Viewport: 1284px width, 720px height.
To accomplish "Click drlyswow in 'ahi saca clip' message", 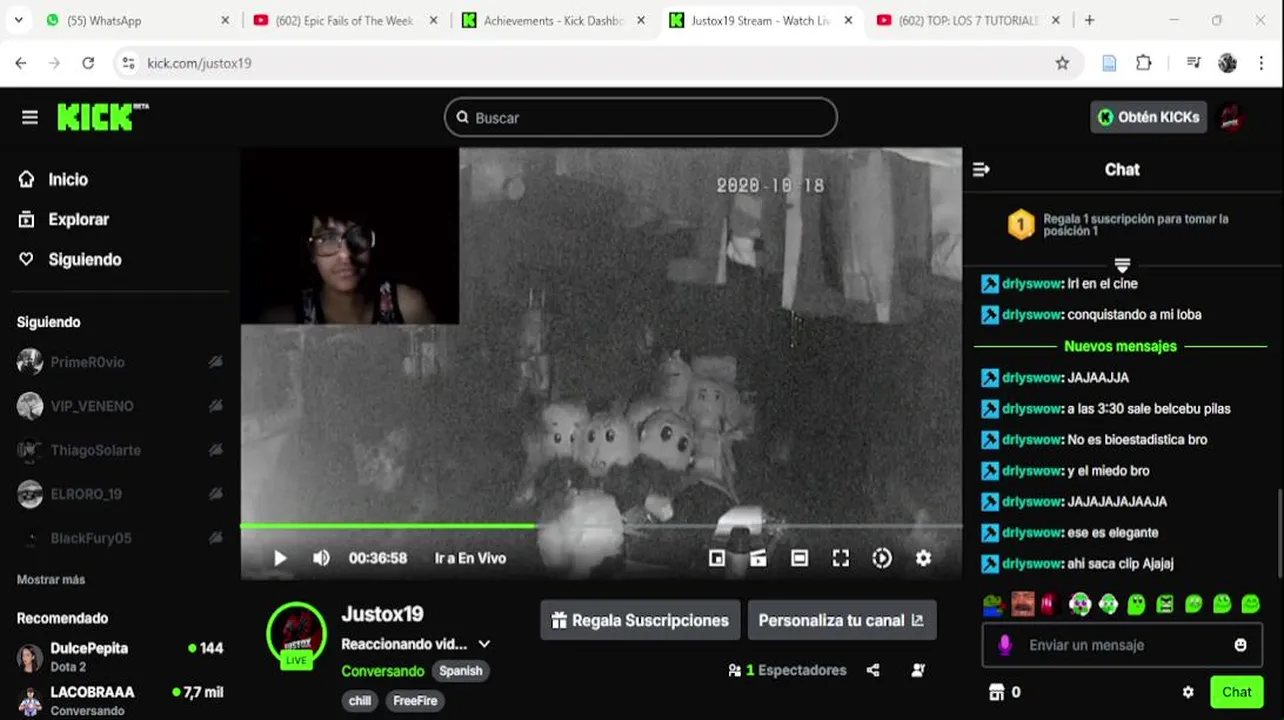I will click(x=1031, y=563).
